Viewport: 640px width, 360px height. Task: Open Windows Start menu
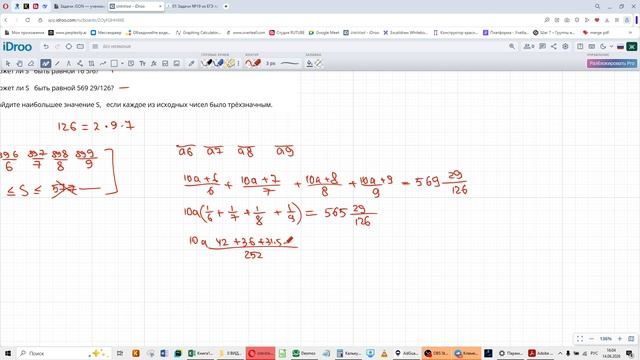click(x=7, y=353)
